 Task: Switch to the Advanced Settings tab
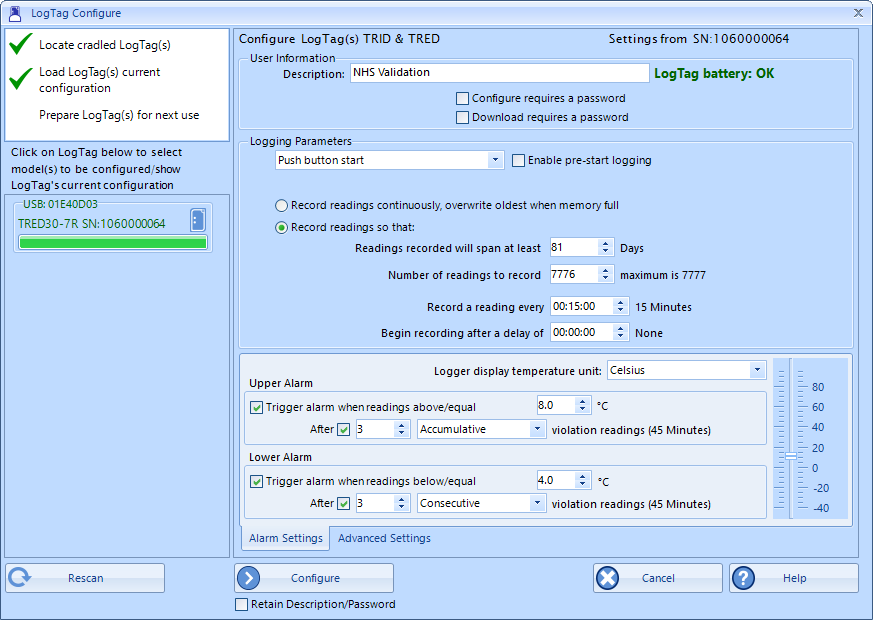(x=384, y=538)
